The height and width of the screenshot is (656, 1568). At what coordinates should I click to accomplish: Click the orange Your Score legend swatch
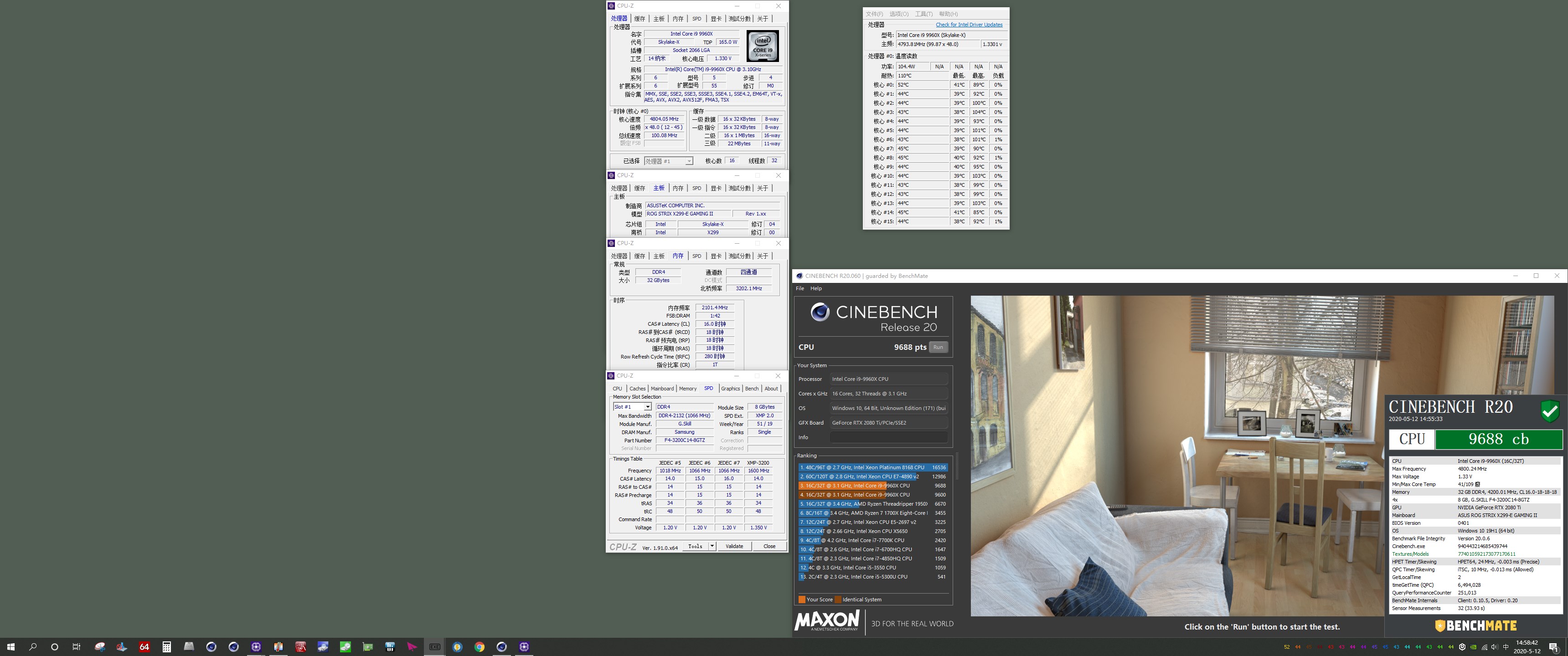click(802, 600)
